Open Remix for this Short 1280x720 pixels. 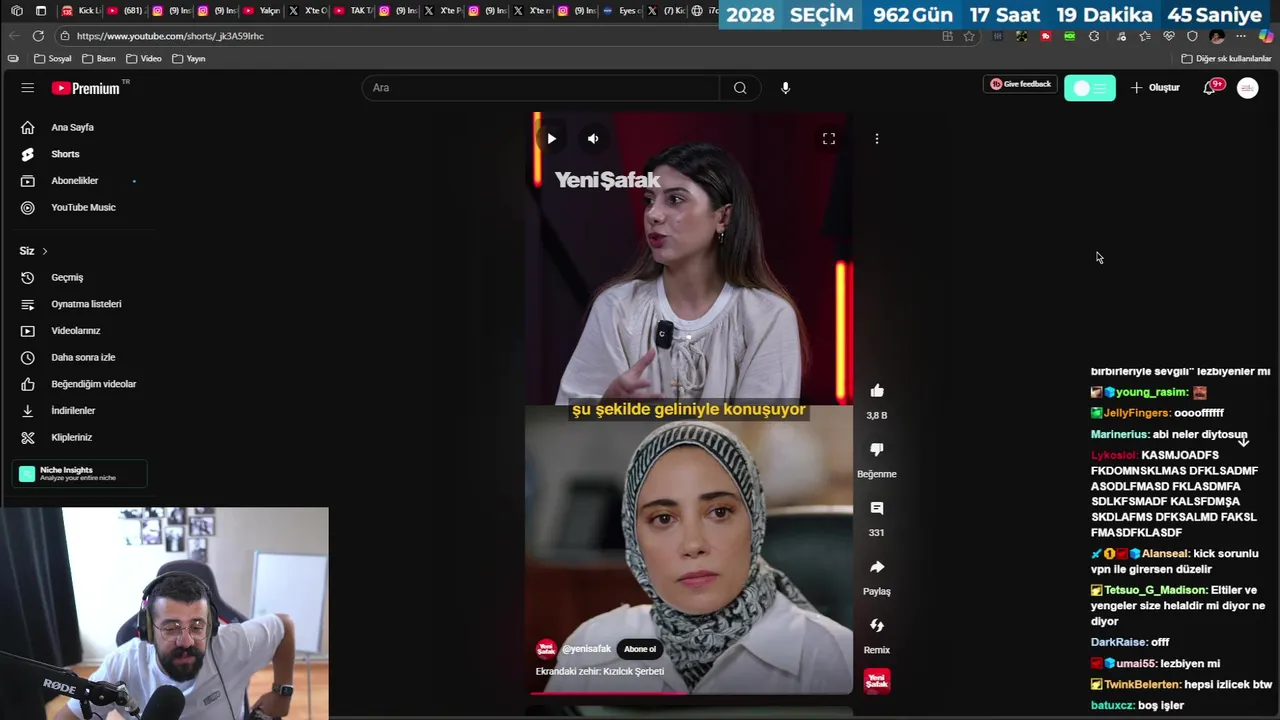(x=877, y=625)
